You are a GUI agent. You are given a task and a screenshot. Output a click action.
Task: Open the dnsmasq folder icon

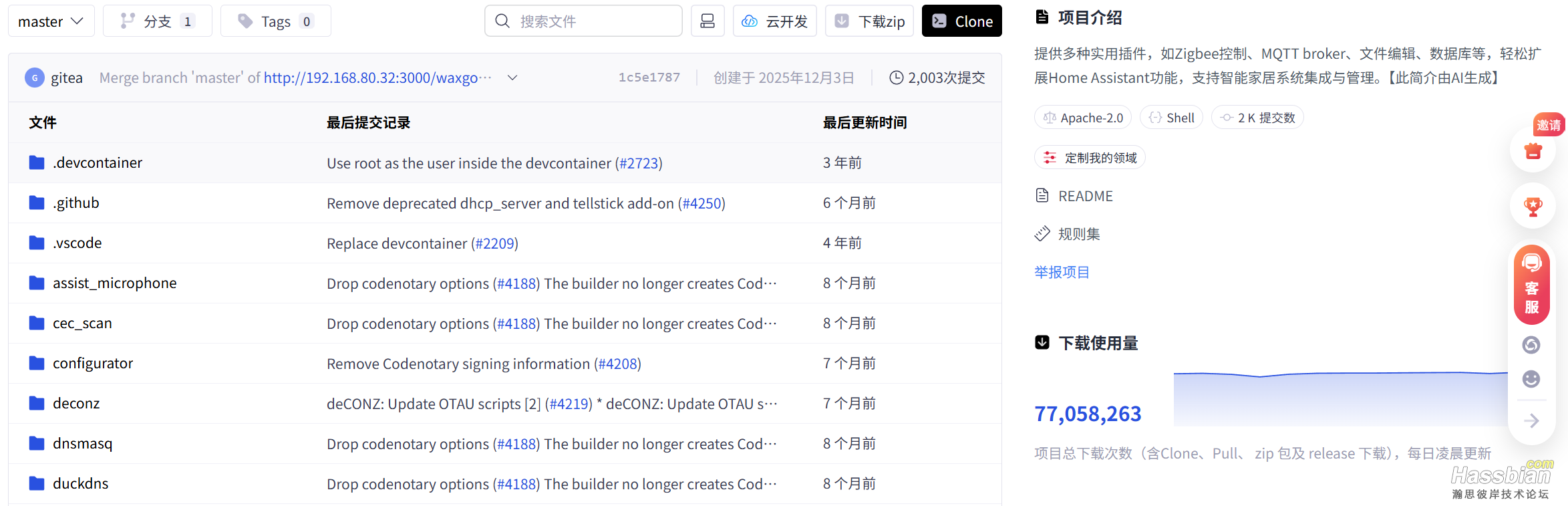37,443
